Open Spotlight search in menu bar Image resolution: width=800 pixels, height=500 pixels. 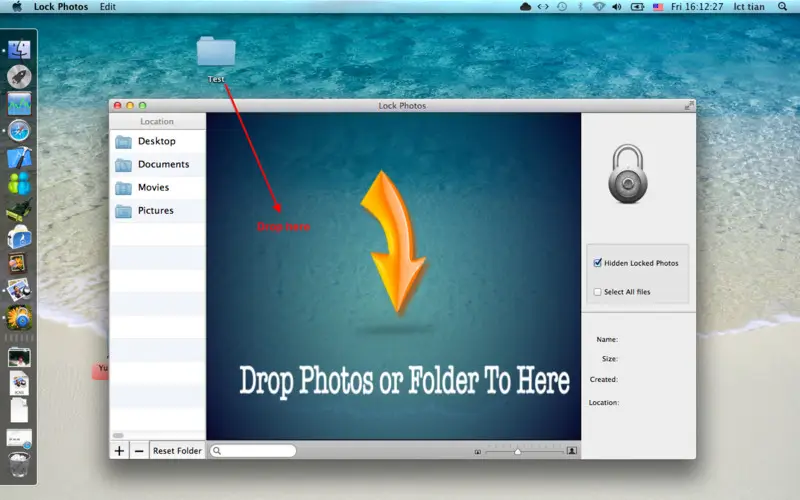click(782, 7)
